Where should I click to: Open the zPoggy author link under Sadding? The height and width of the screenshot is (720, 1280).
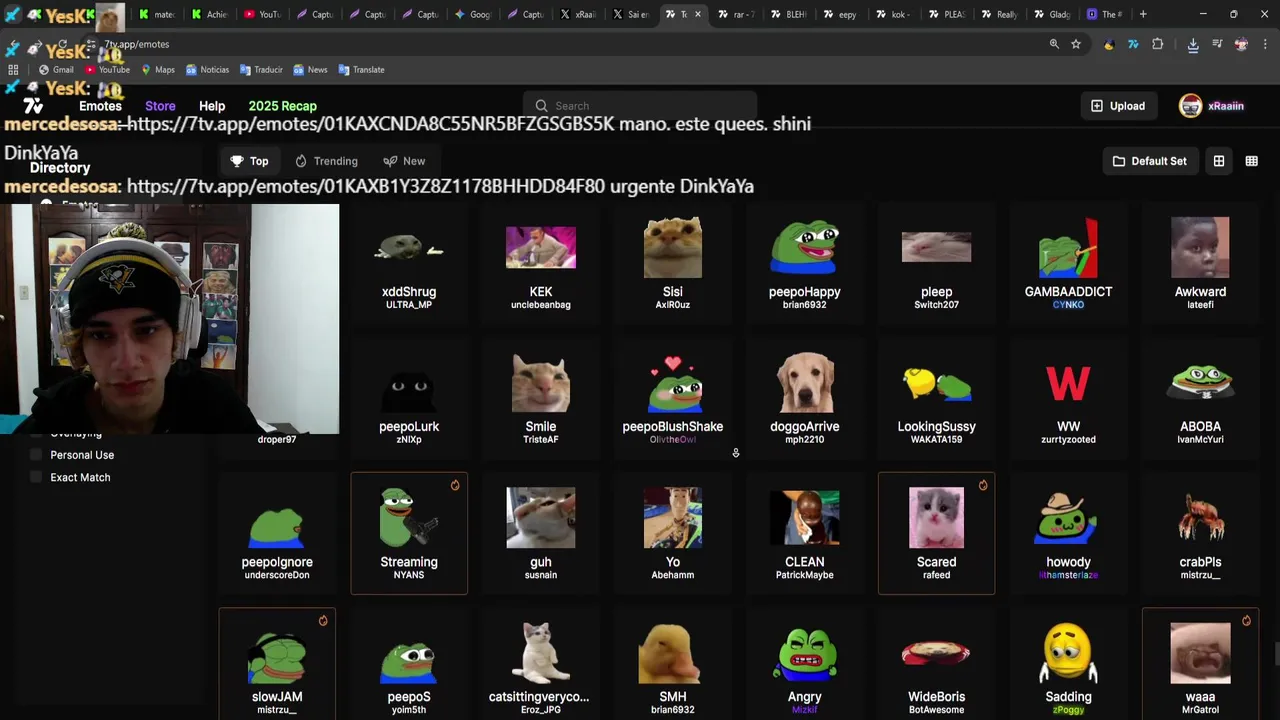pyautogui.click(x=1068, y=710)
